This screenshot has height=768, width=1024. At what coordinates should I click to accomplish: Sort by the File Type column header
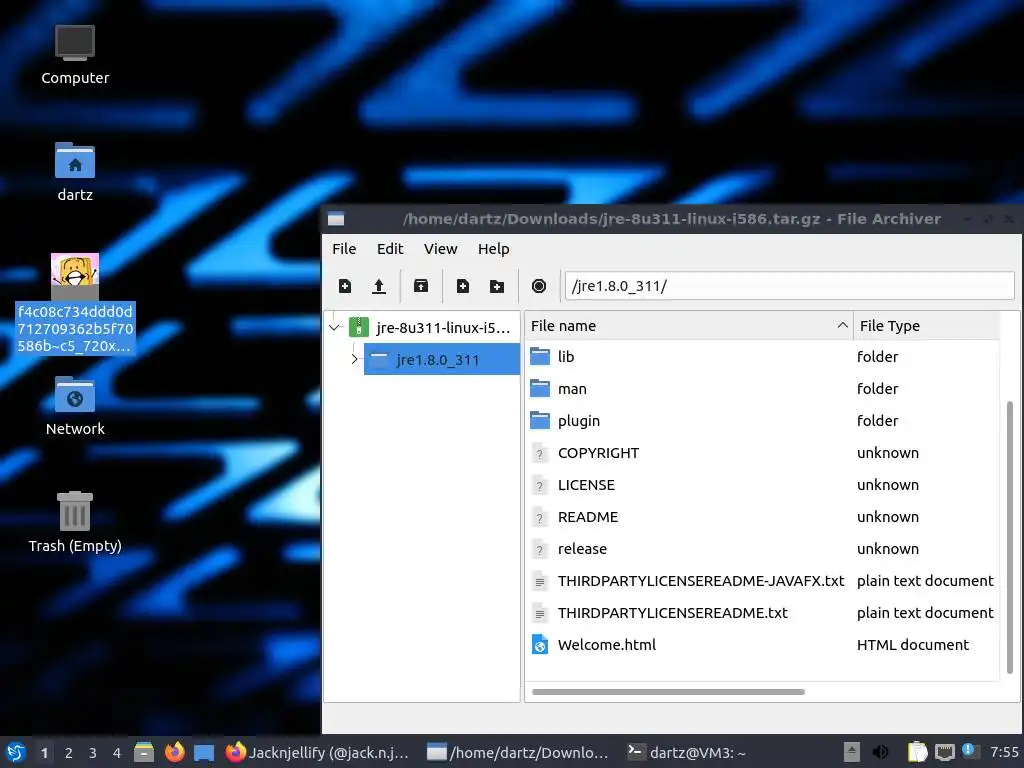click(x=926, y=326)
